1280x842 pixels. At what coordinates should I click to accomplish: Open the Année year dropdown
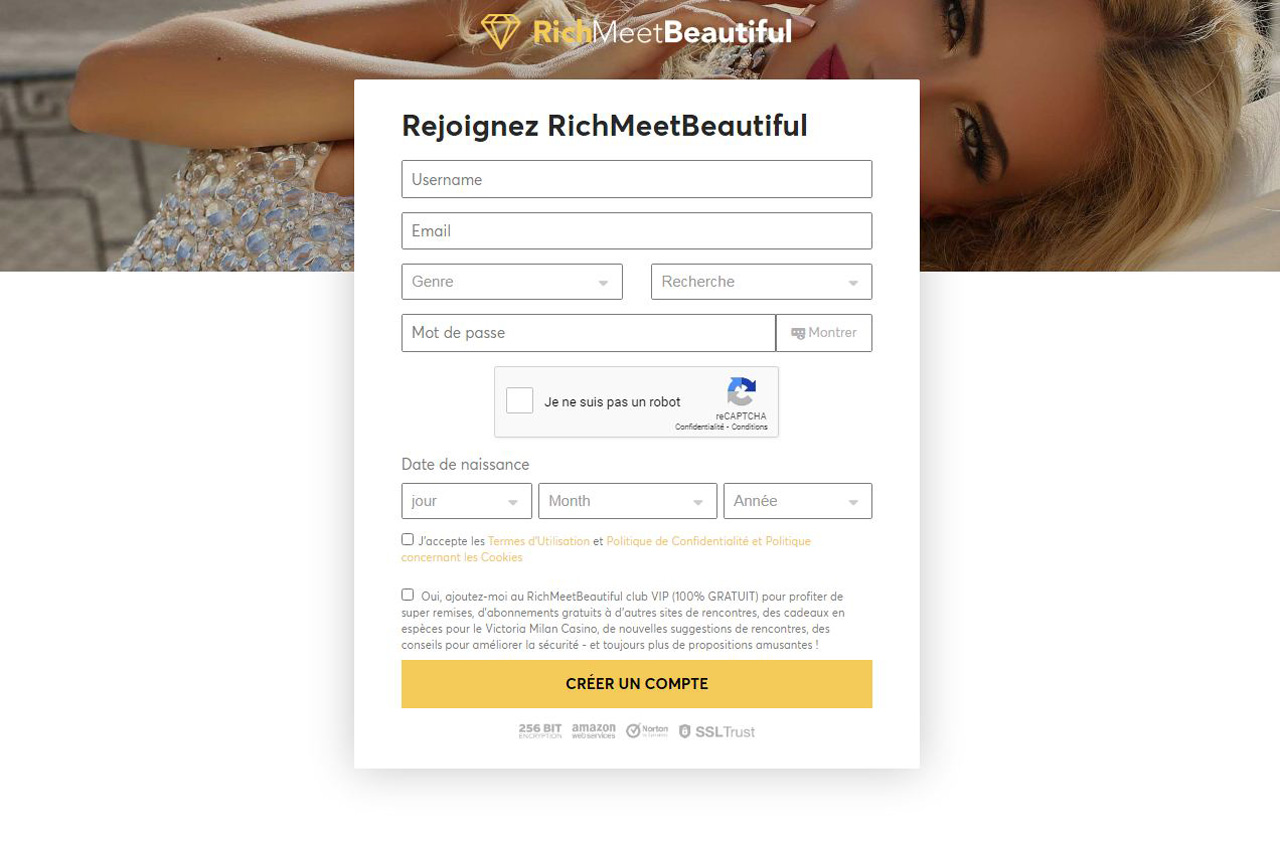tap(798, 501)
